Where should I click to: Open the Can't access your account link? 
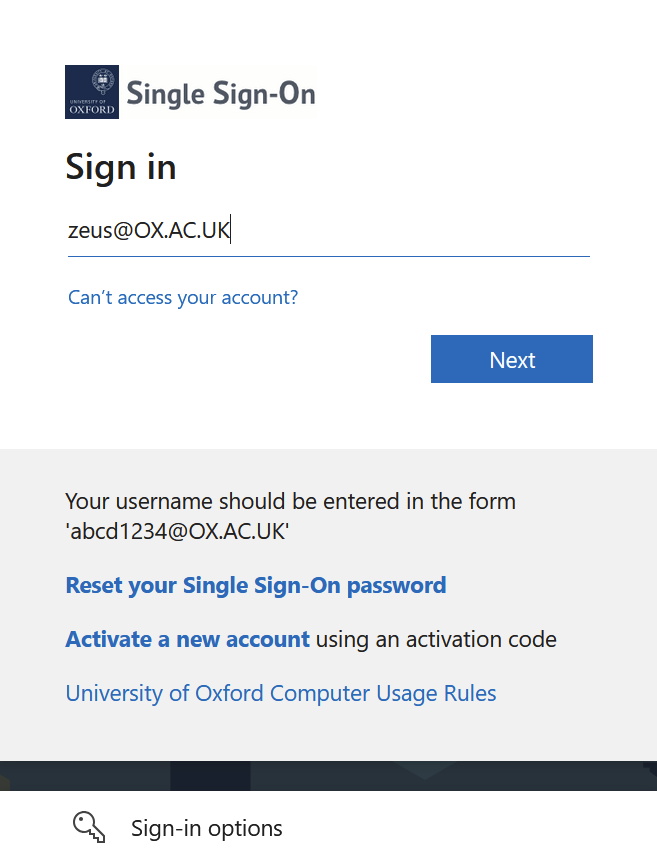pos(183,297)
